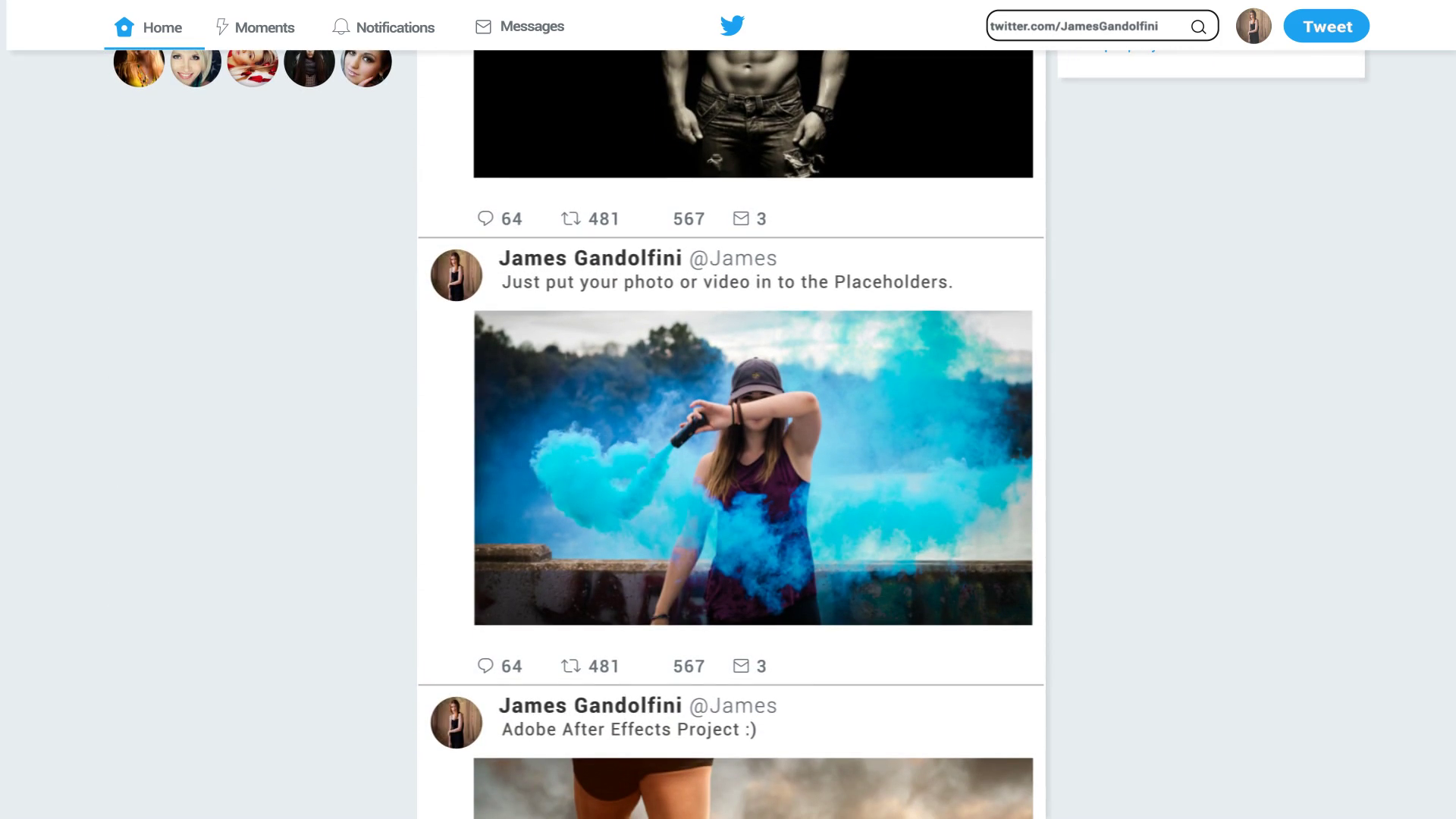Image resolution: width=1456 pixels, height=819 pixels.
Task: Click retweet icon showing 481 on top tweet
Action: pyautogui.click(x=570, y=218)
